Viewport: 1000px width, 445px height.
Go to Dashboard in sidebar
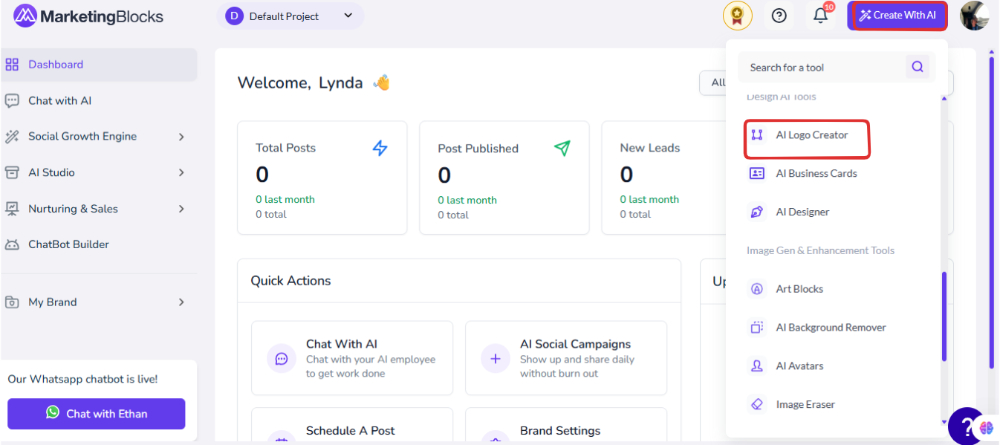click(x=99, y=64)
